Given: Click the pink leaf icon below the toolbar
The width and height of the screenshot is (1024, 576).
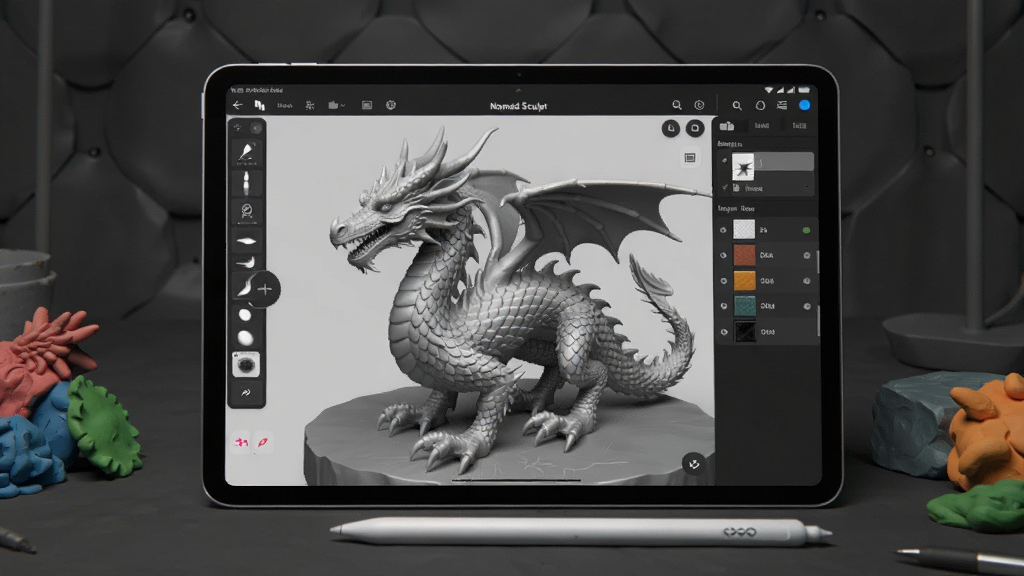Looking at the screenshot, I should (x=262, y=442).
